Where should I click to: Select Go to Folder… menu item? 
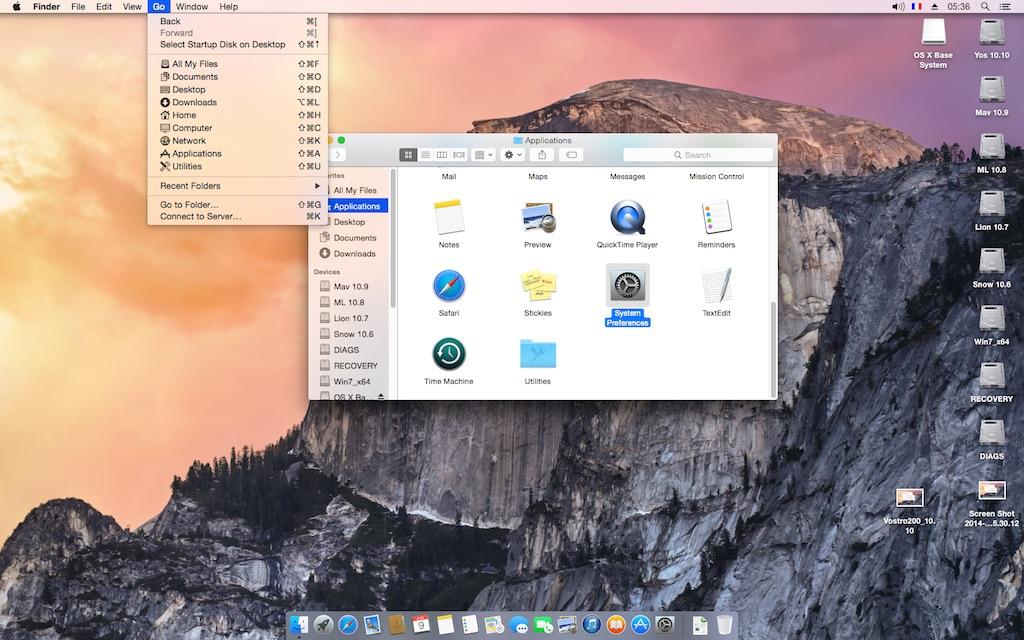tap(189, 205)
